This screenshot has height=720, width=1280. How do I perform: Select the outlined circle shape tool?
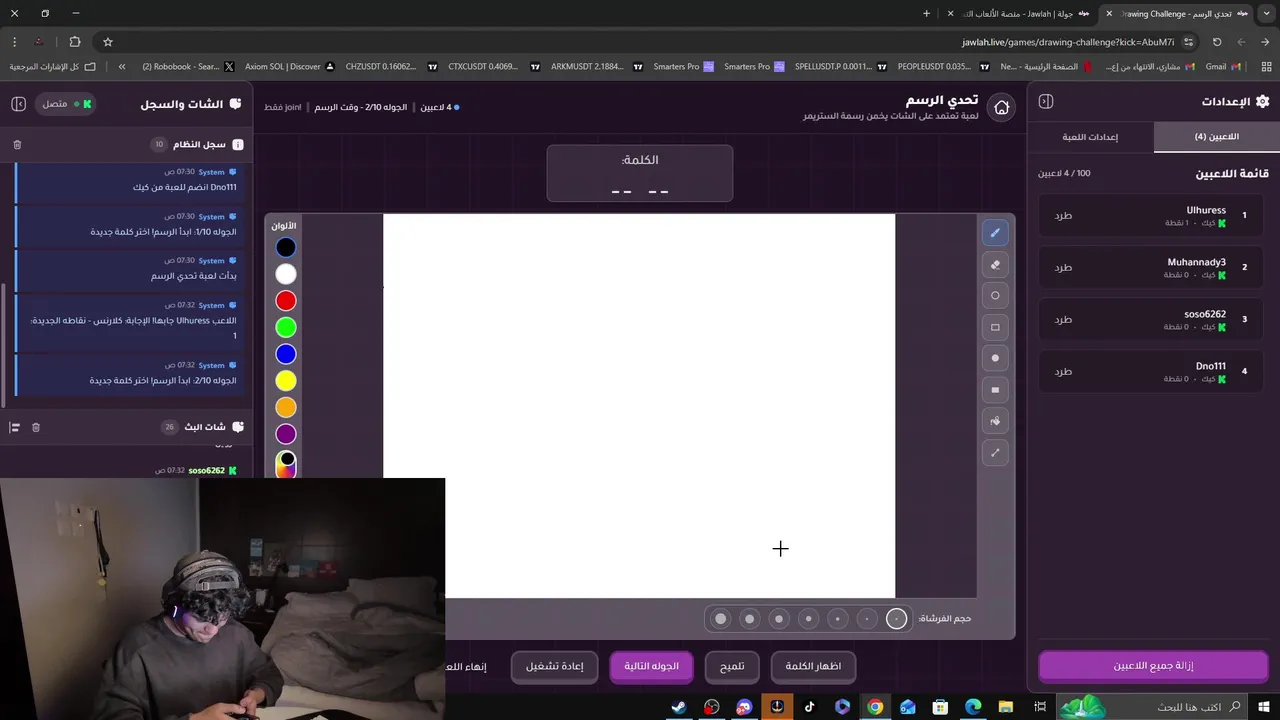pyautogui.click(x=995, y=296)
